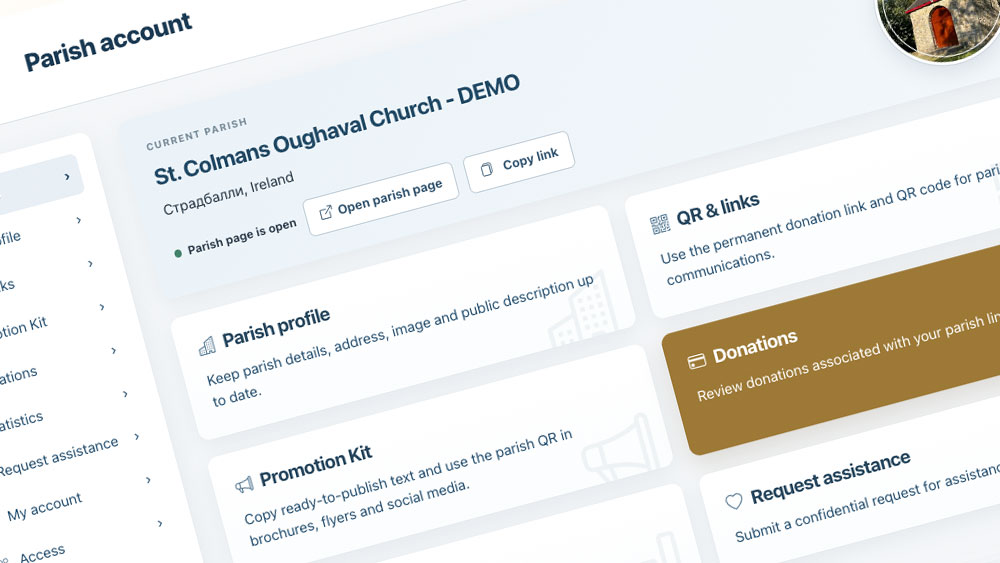Image resolution: width=1000 pixels, height=563 pixels.
Task: Select the Promotion Kit sidebar item
Action: [x=23, y=328]
